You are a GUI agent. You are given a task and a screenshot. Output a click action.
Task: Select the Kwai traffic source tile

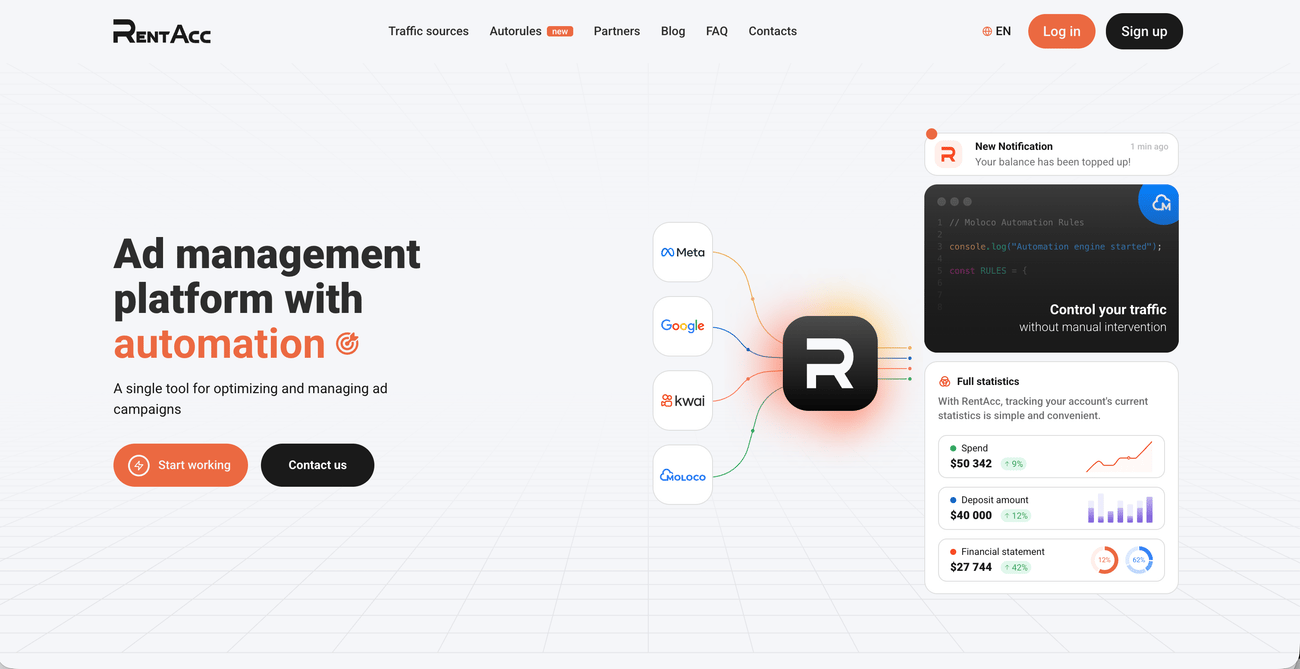pos(683,400)
